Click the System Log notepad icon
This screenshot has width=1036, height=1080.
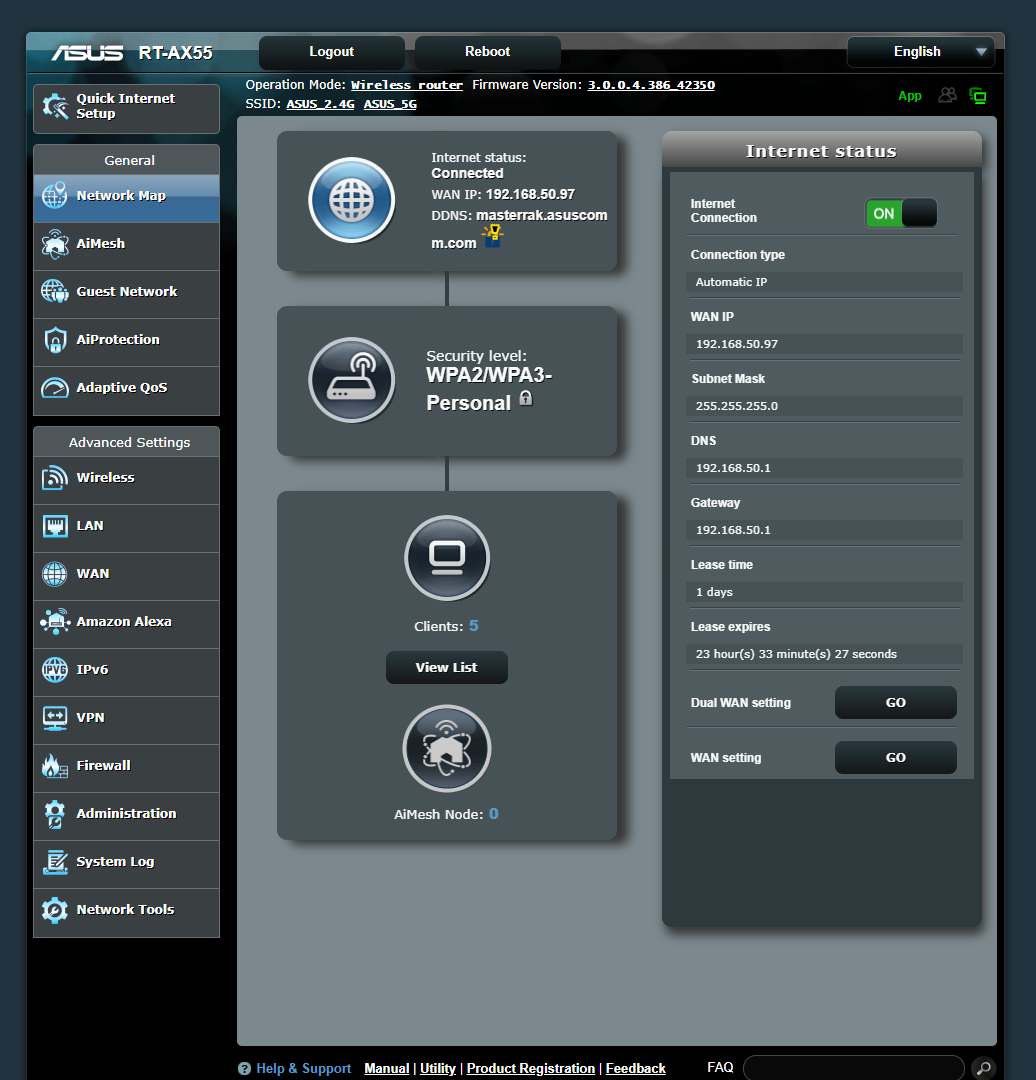[x=55, y=862]
